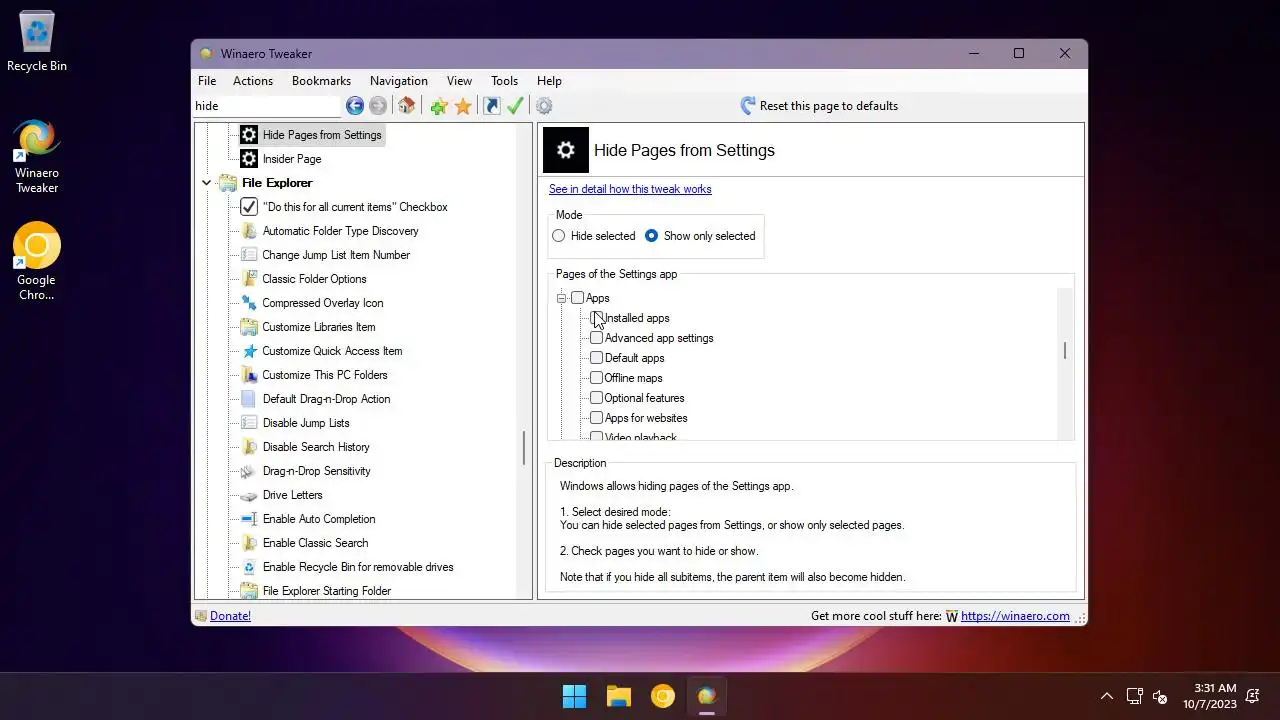The height and width of the screenshot is (720, 1280).
Task: Click Hide Pages from Settings gear icon
Action: click(249, 135)
